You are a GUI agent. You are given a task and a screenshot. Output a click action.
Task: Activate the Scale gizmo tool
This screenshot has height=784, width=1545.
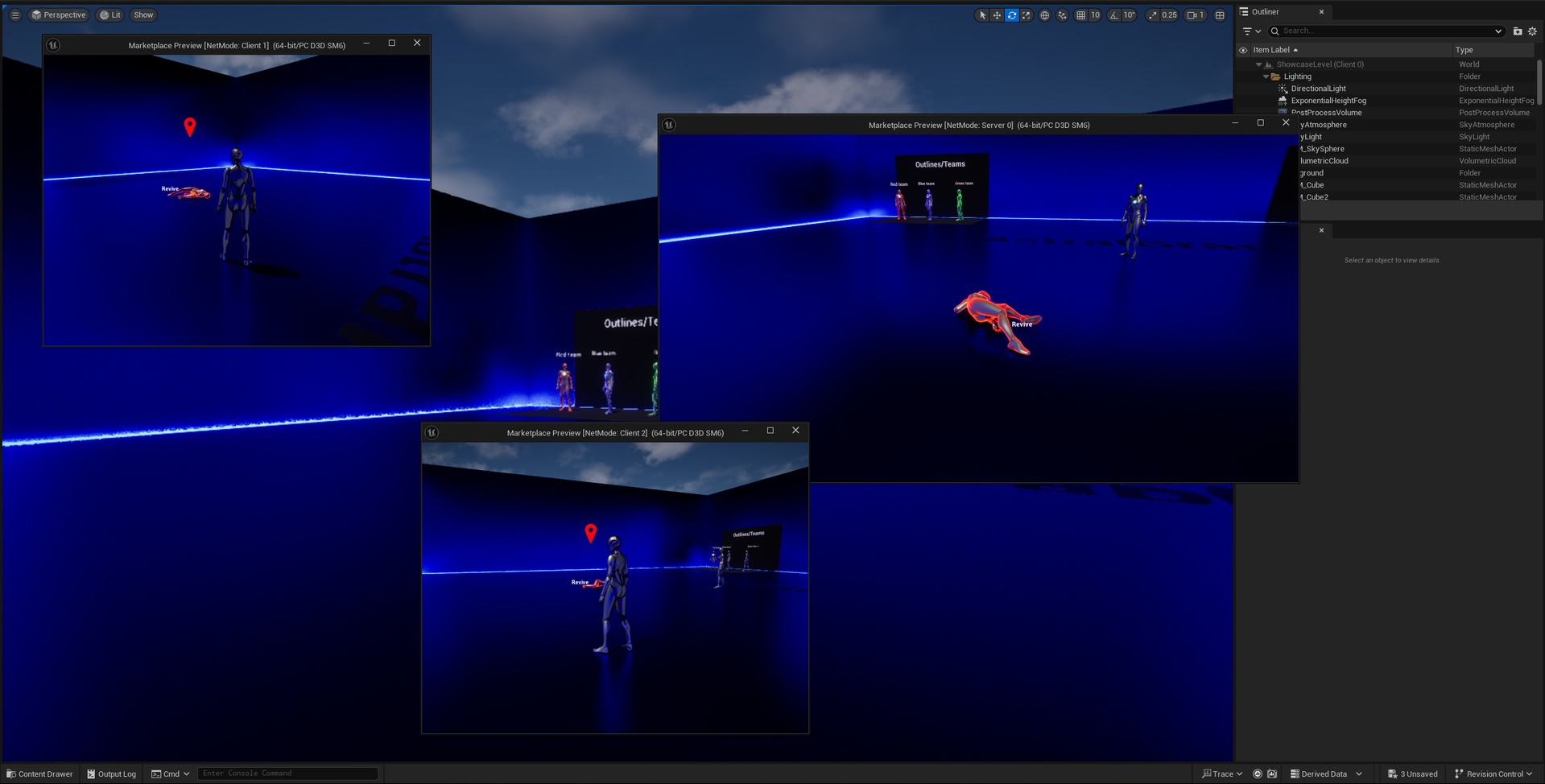click(x=1027, y=15)
